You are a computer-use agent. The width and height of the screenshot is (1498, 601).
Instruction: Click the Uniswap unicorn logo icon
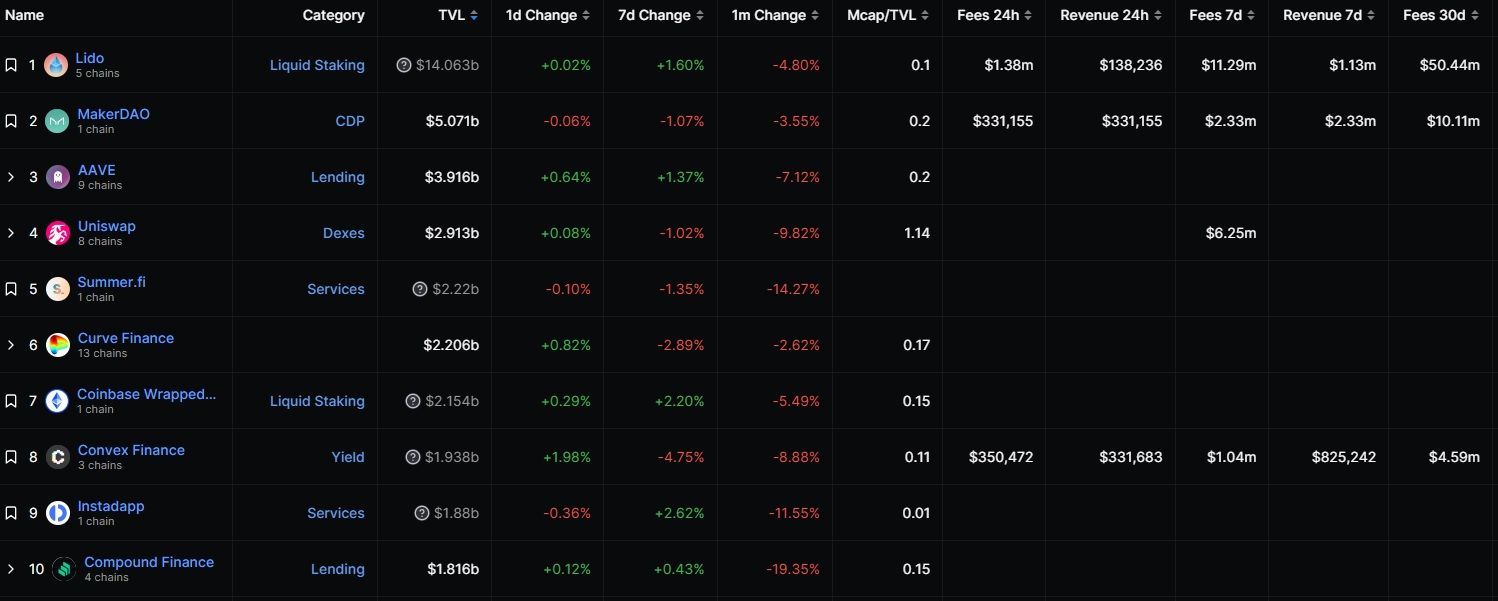tap(58, 233)
